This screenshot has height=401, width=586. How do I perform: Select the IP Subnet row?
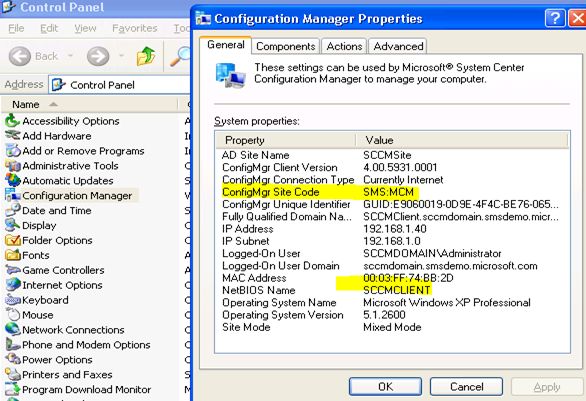pos(392,241)
